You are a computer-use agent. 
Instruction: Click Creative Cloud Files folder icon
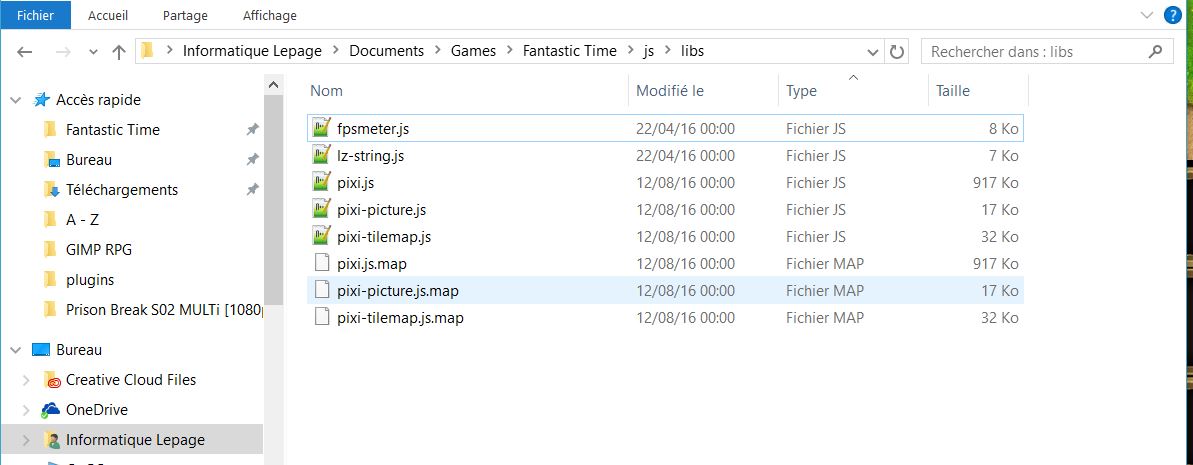coord(51,380)
